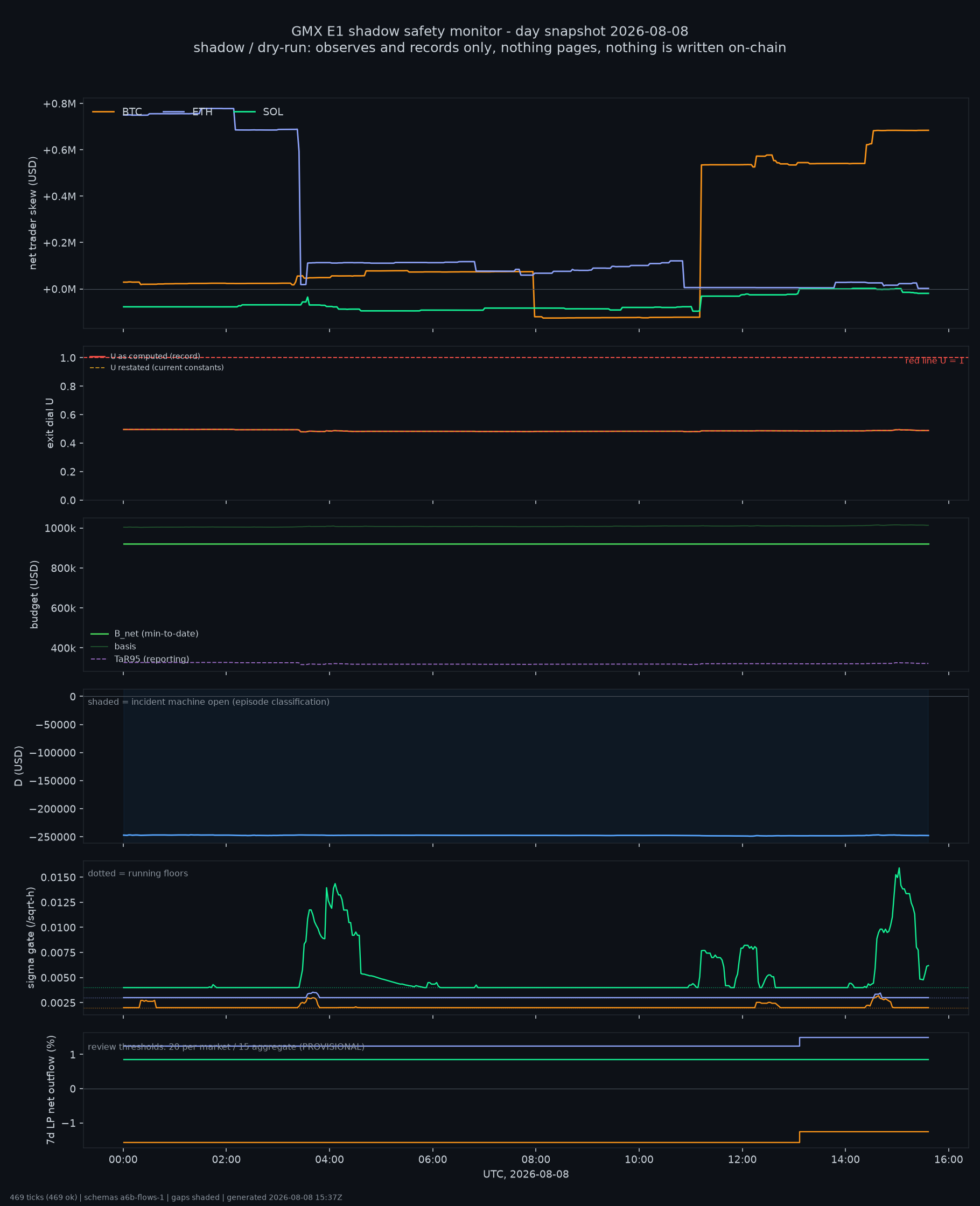Click the "−1" outflow axis tick

click(x=69, y=1123)
